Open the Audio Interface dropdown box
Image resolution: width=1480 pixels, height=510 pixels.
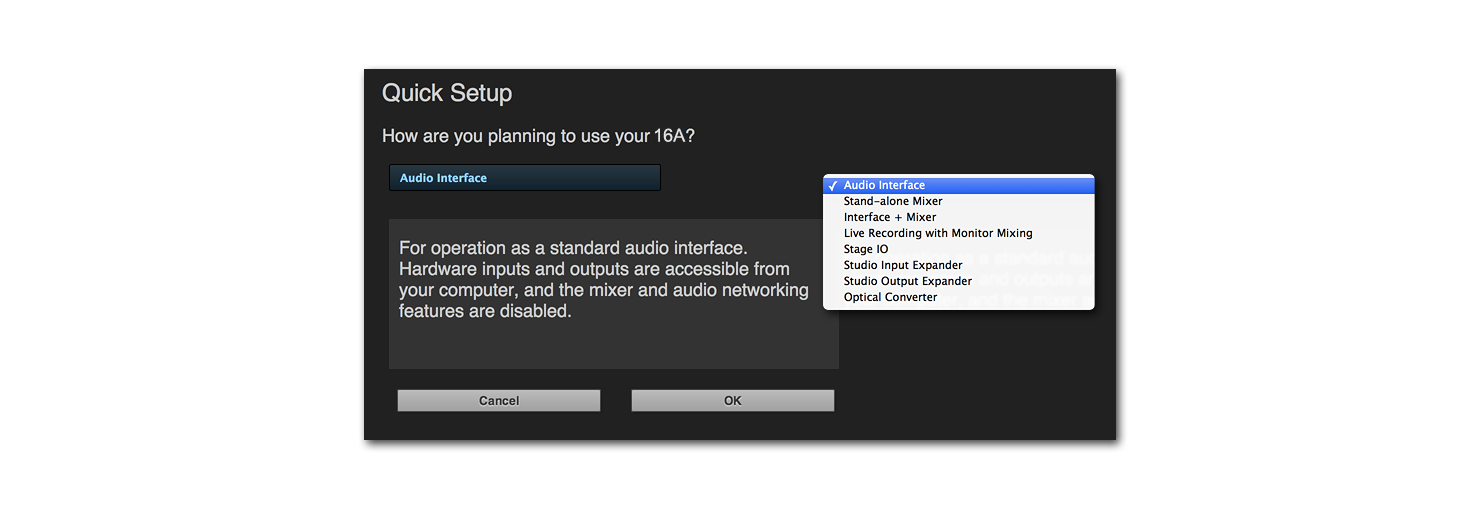tap(524, 178)
